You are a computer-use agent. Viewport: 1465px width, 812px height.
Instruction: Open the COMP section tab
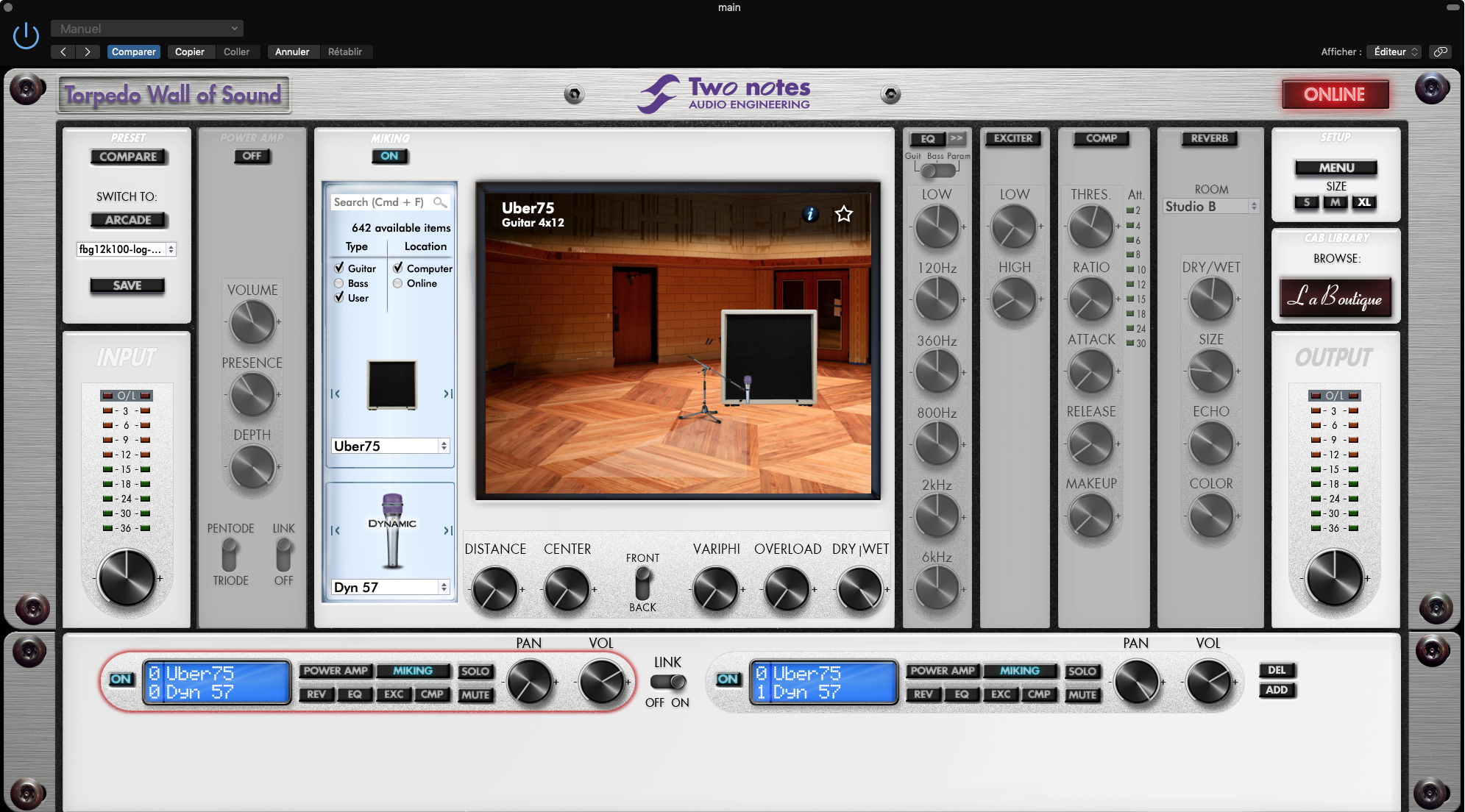[x=1101, y=138]
